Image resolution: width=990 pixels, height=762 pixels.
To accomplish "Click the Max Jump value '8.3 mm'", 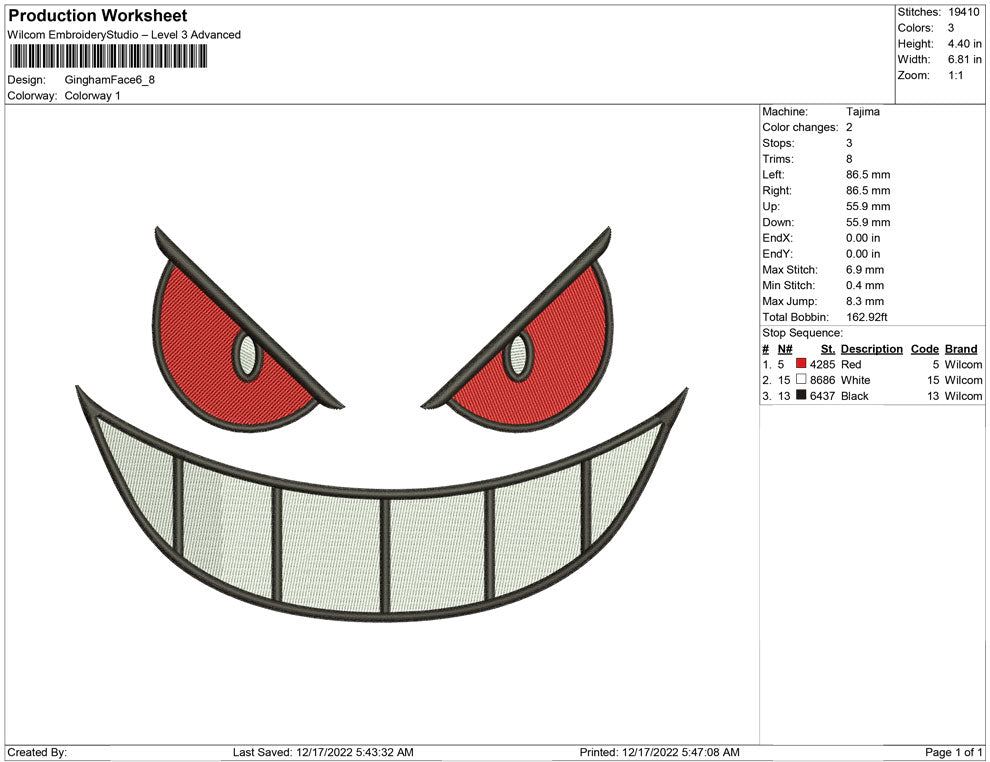I will pyautogui.click(x=865, y=301).
